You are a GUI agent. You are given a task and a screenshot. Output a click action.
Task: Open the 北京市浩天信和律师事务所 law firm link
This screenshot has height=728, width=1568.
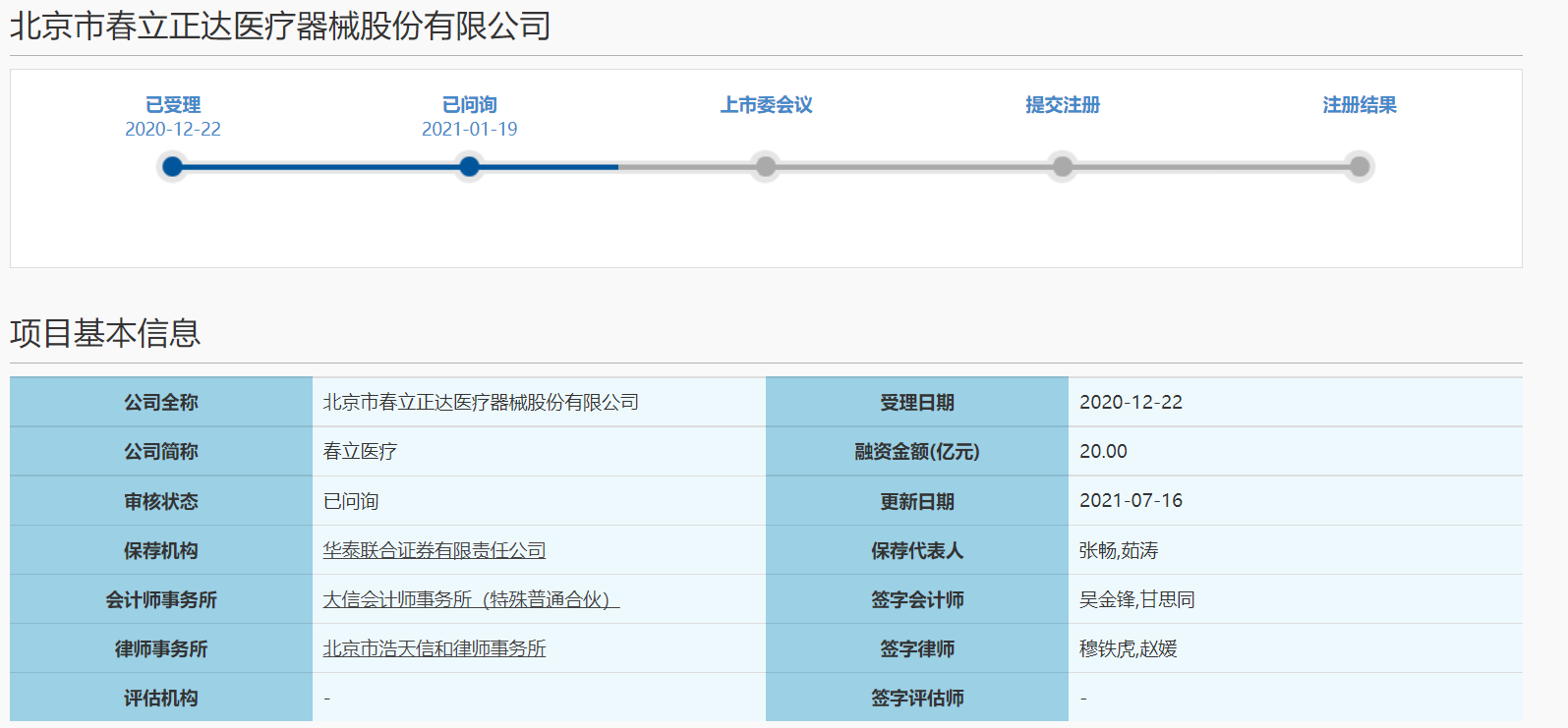point(434,648)
